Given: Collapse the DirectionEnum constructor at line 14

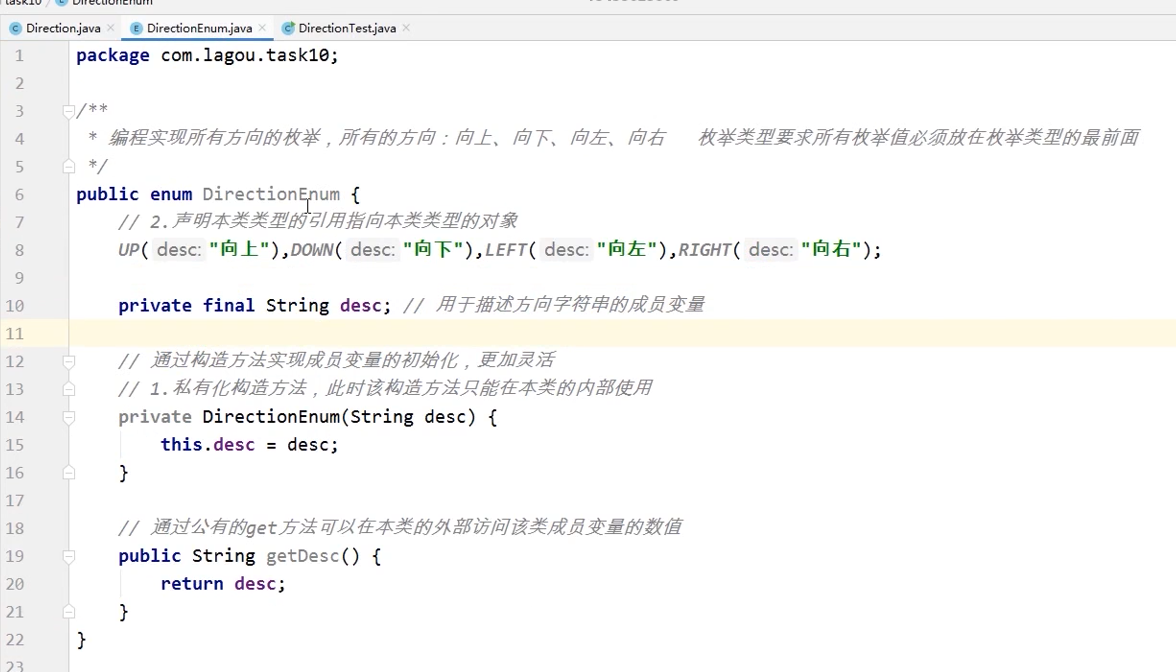Looking at the screenshot, I should pos(68,417).
